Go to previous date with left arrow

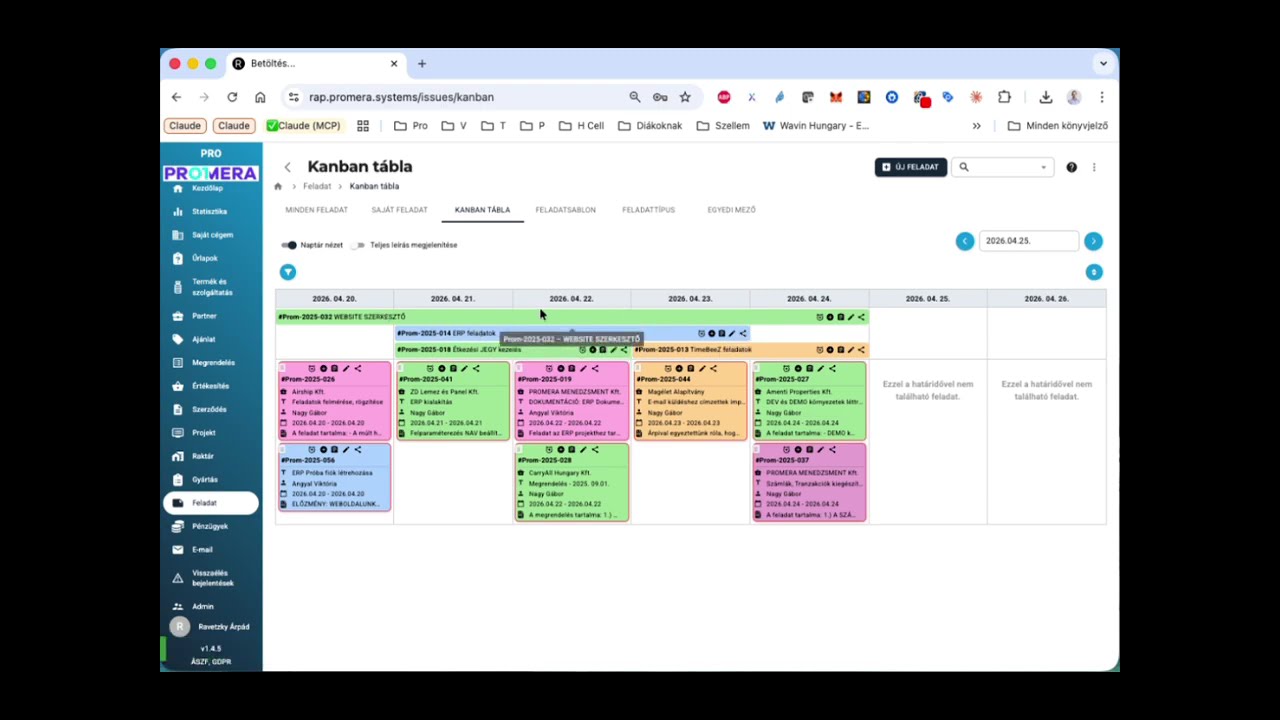coord(965,241)
